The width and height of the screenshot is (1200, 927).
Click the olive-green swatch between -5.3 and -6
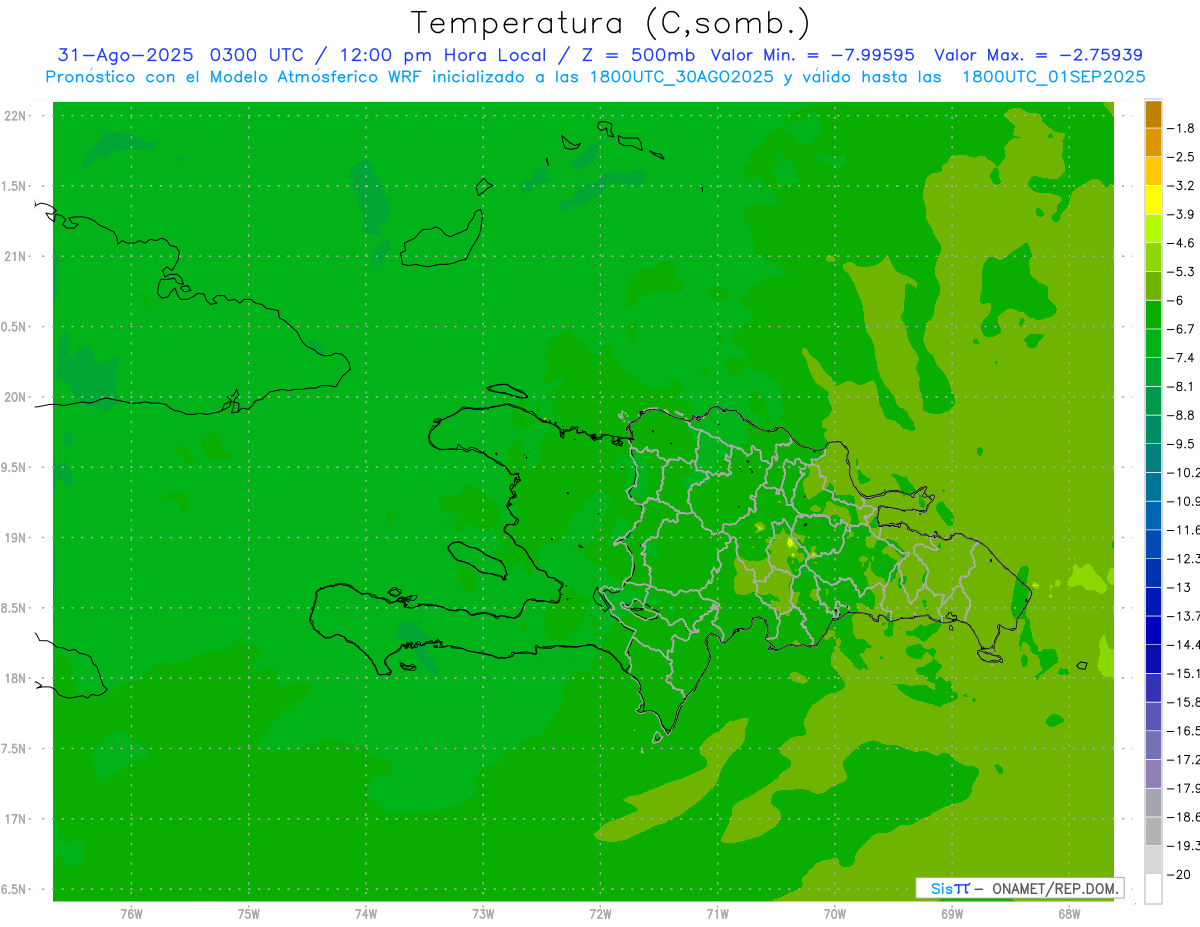click(1153, 286)
